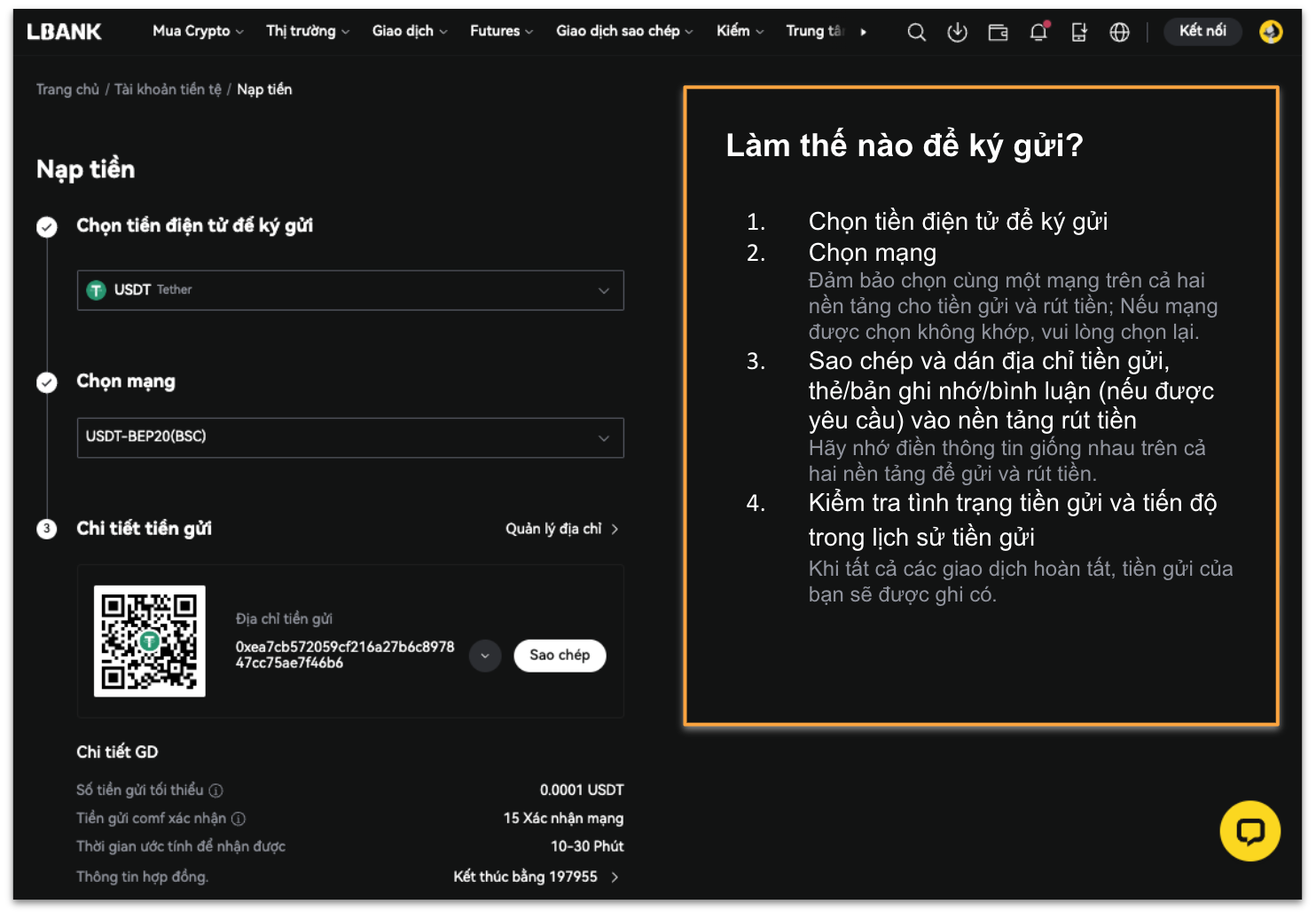The image size is (1316, 912).
Task: Expand the deposit address dropdown arrow
Action: tap(485, 656)
